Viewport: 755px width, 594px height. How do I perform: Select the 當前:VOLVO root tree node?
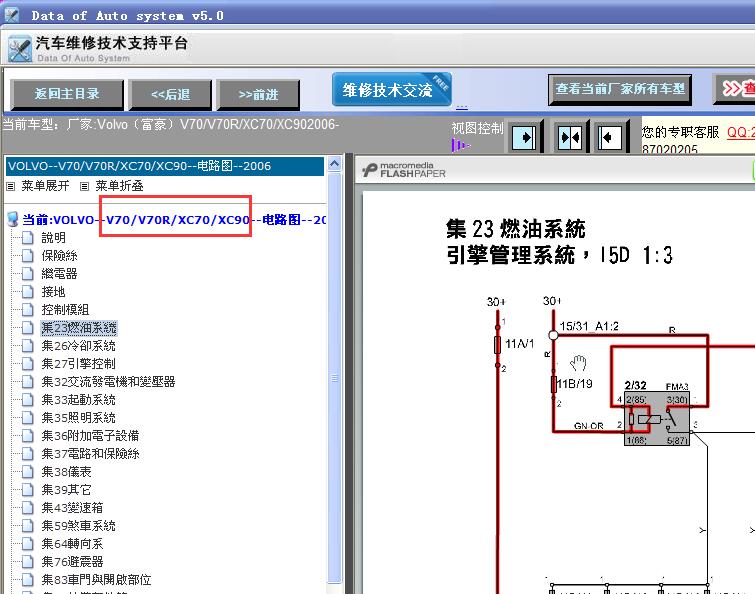click(174, 220)
